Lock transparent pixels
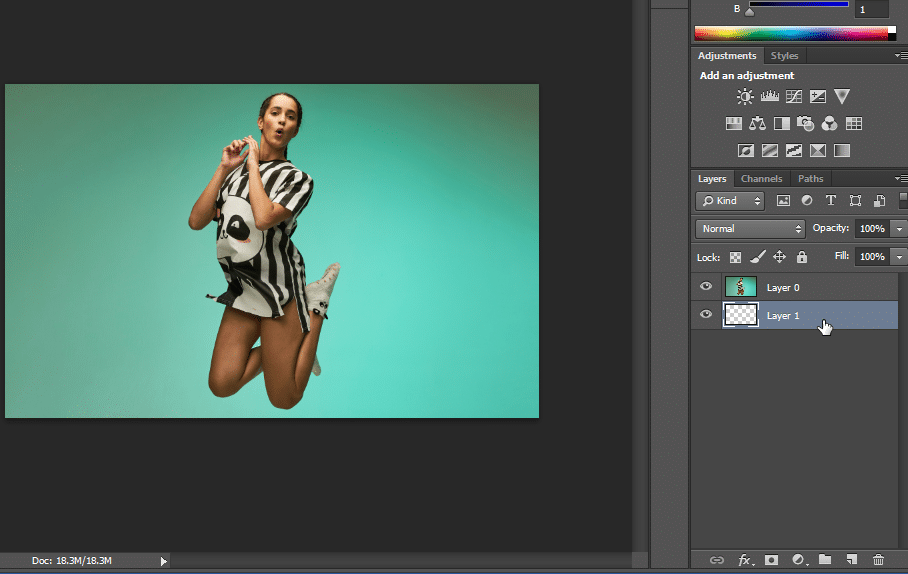This screenshot has width=908, height=574. click(735, 257)
